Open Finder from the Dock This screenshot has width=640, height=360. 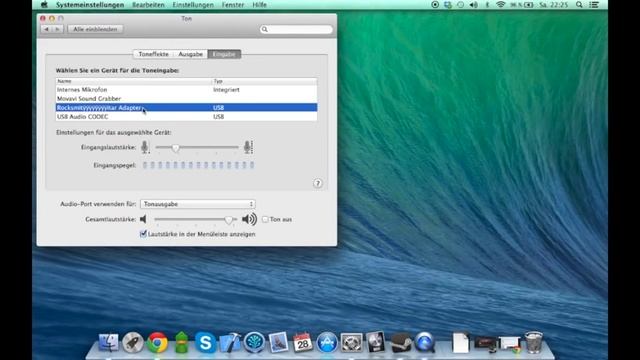tap(109, 342)
